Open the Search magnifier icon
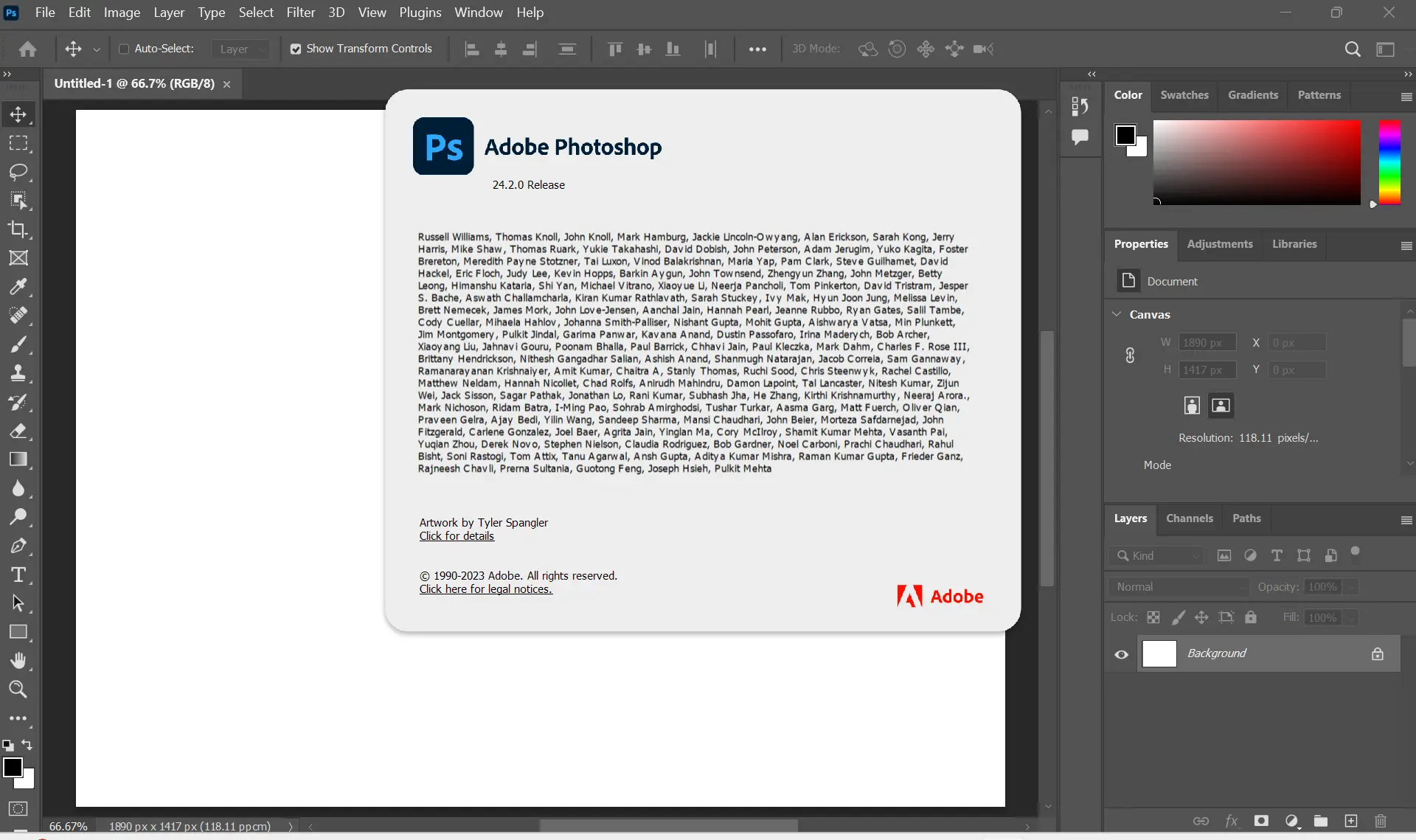This screenshot has height=840, width=1416. coord(1353,49)
